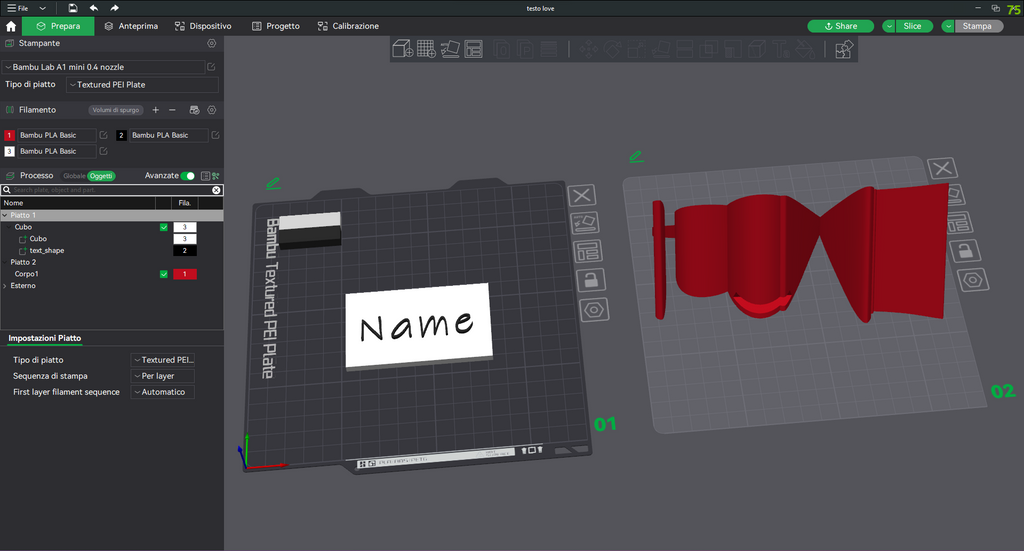The image size is (1024, 551).
Task: Click the Arrange all objects toolbar icon
Action: [473, 49]
